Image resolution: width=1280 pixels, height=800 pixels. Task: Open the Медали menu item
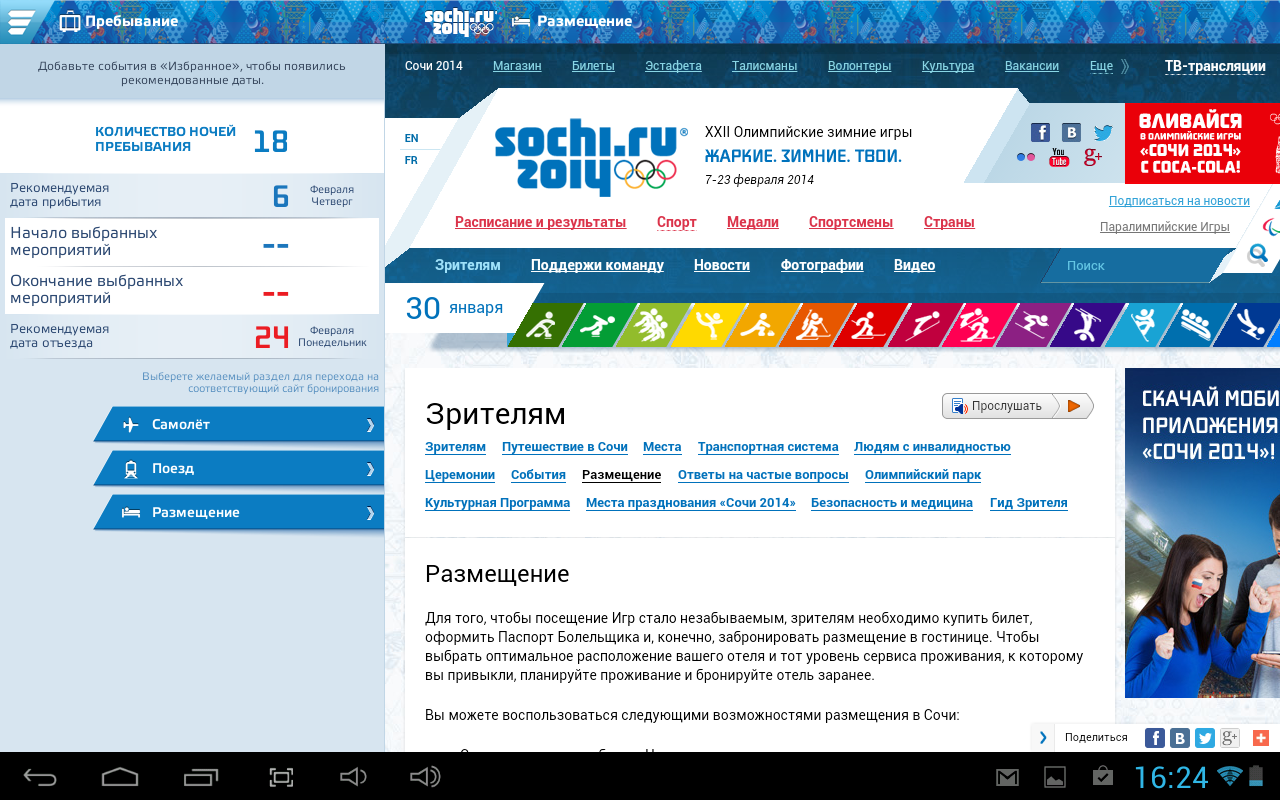(x=752, y=222)
